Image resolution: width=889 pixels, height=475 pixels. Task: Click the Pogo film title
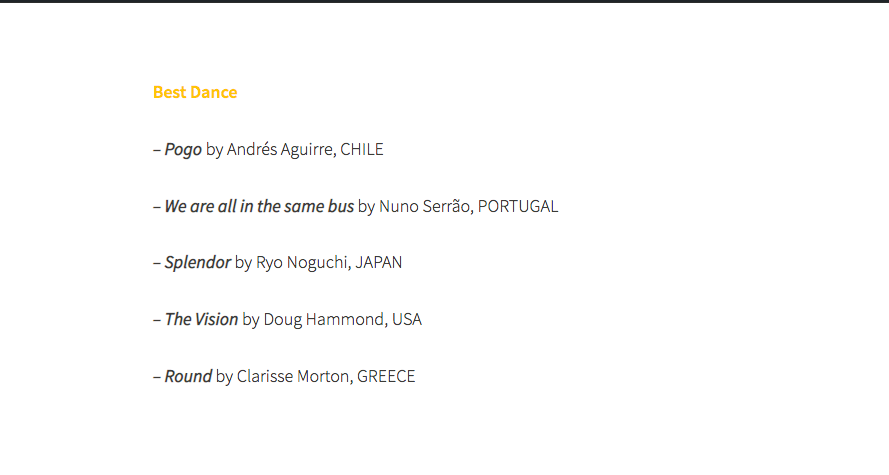coord(183,149)
